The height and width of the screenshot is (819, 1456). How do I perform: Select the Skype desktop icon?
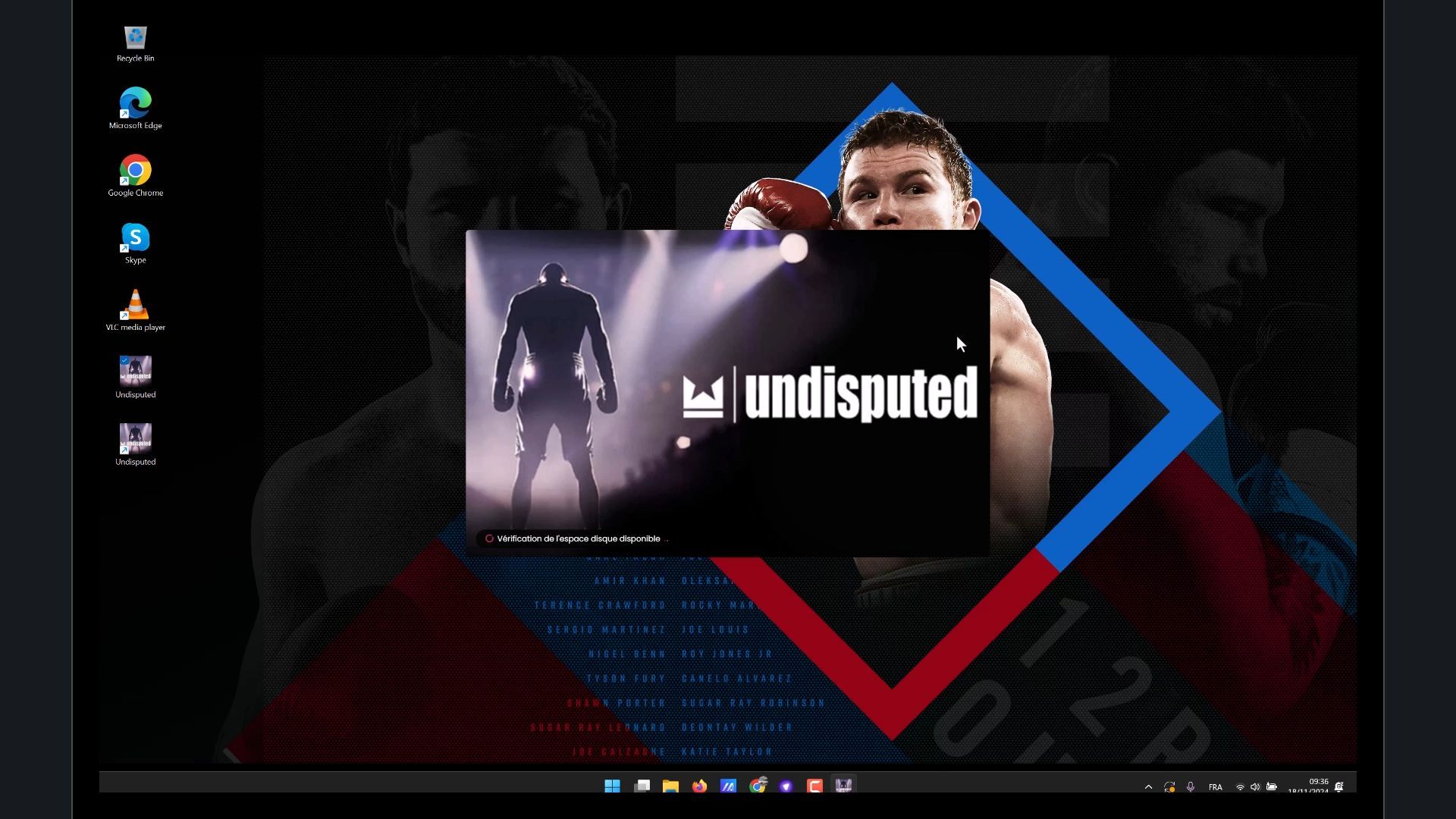click(135, 243)
